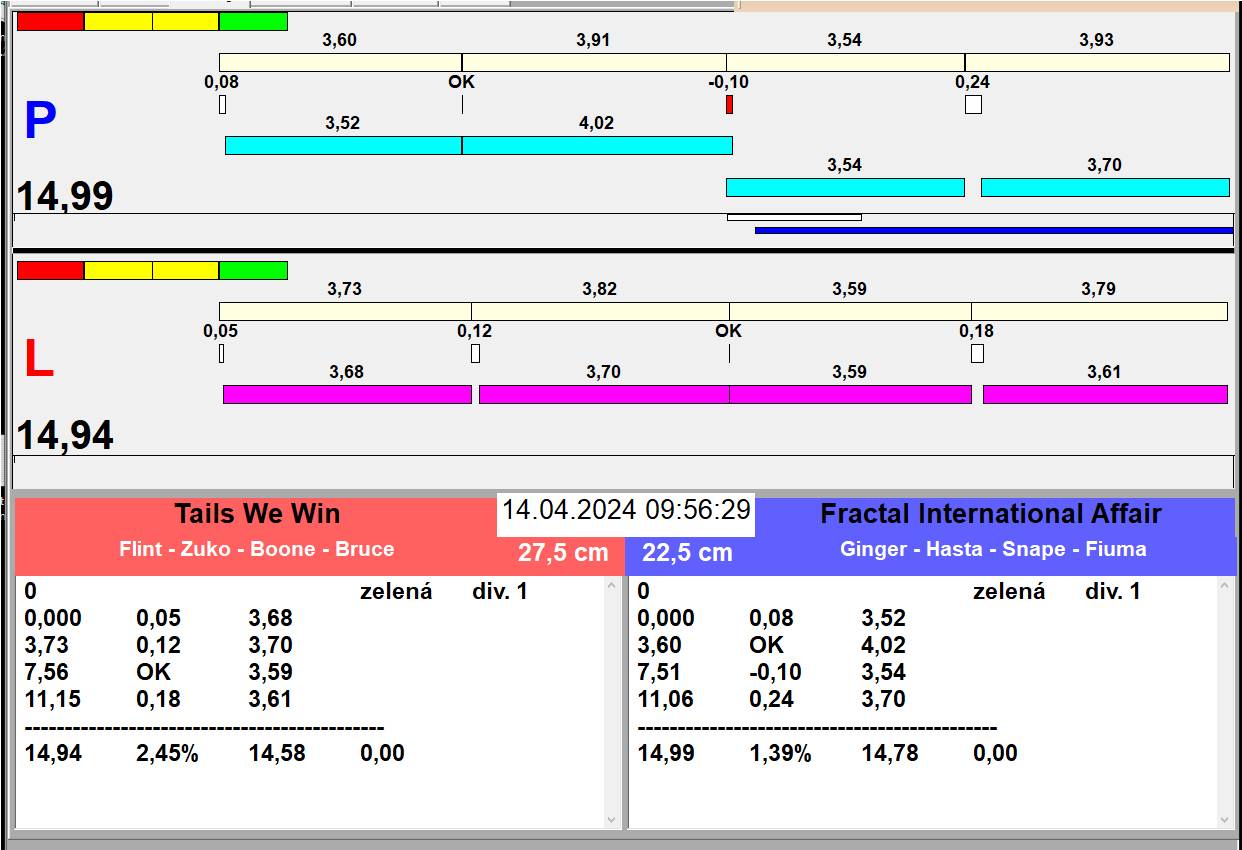The width and height of the screenshot is (1242, 850).
Task: Click the 0,08 start value in lane P
Action: coord(221,83)
